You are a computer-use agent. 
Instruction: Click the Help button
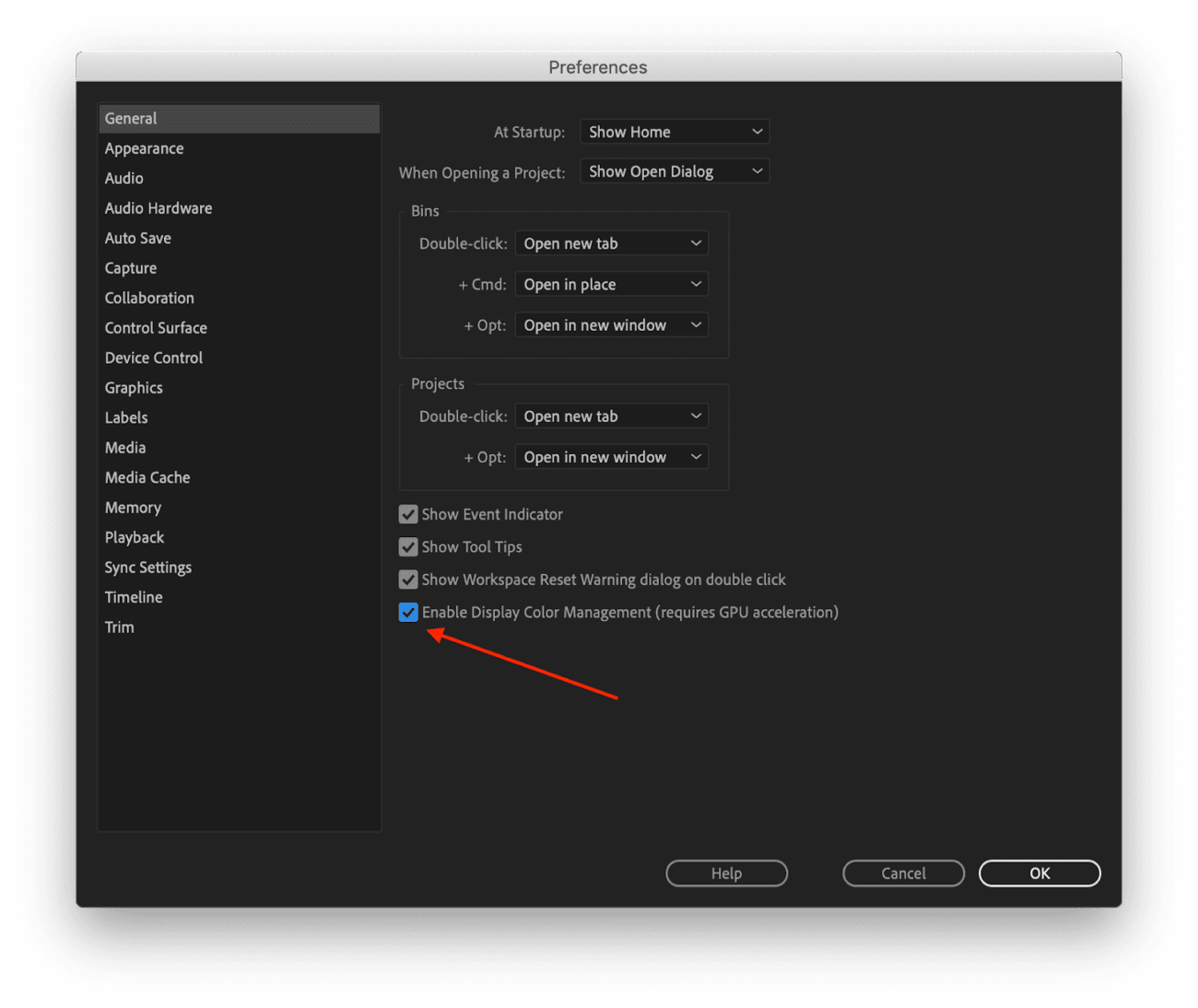pyautogui.click(x=726, y=873)
